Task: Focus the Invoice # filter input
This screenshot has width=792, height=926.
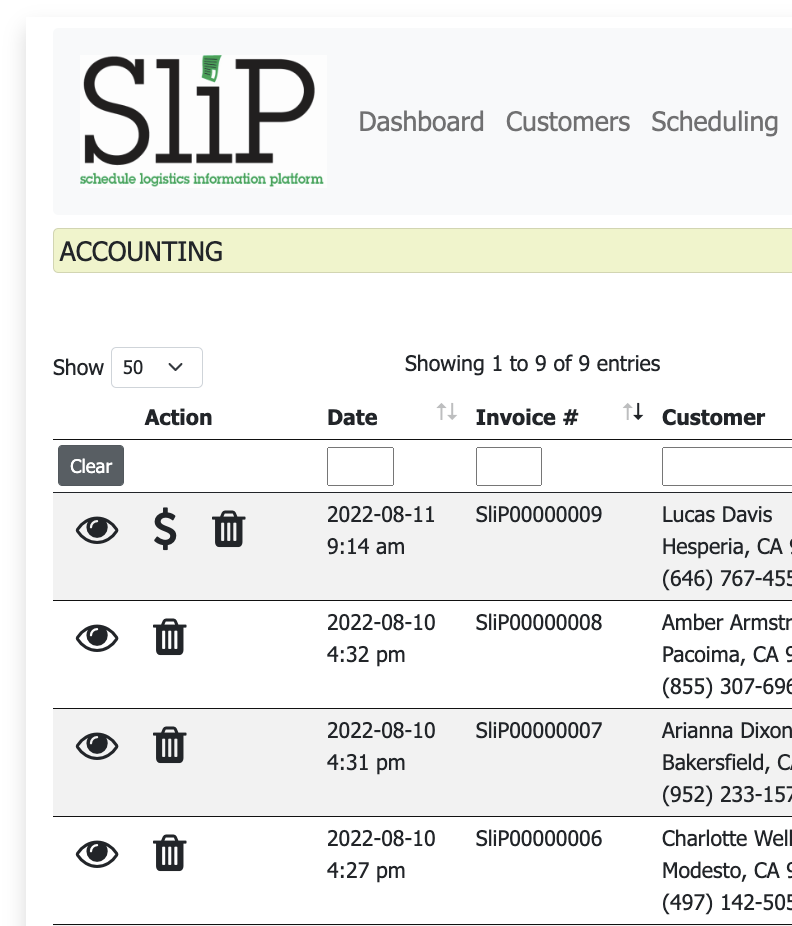Action: point(509,467)
